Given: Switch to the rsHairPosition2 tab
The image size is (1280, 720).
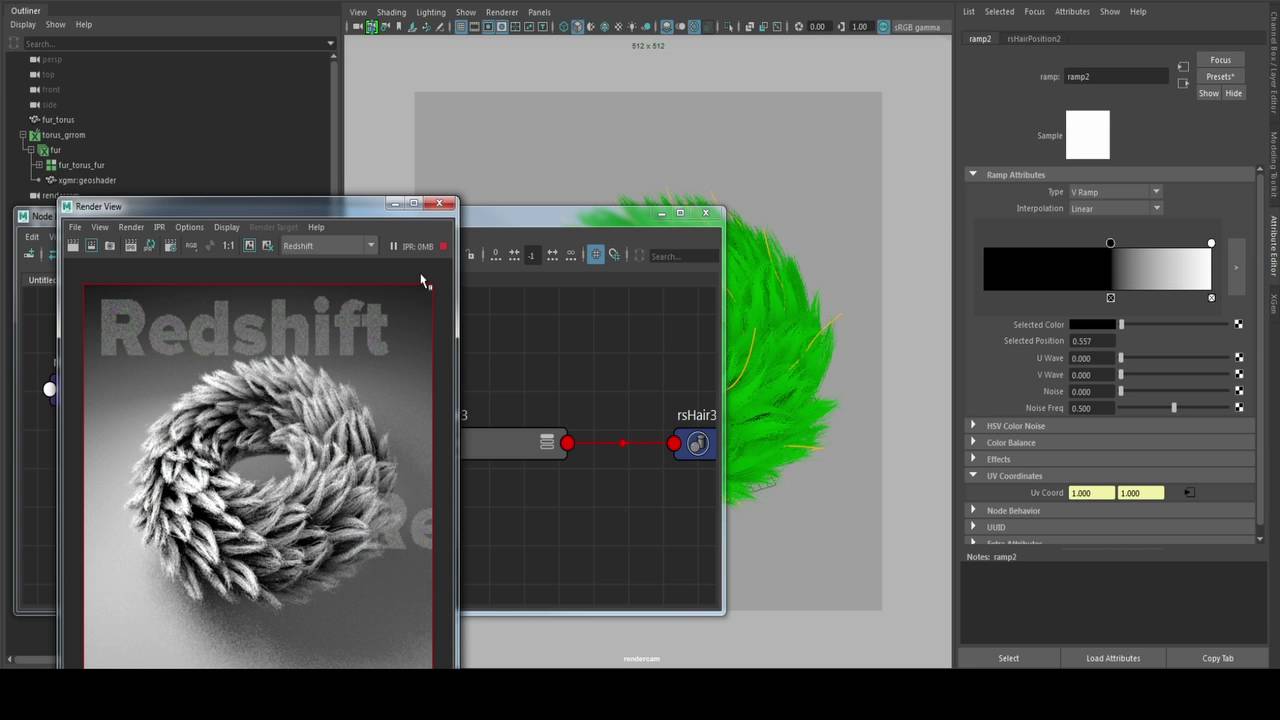Looking at the screenshot, I should pyautogui.click(x=1033, y=39).
